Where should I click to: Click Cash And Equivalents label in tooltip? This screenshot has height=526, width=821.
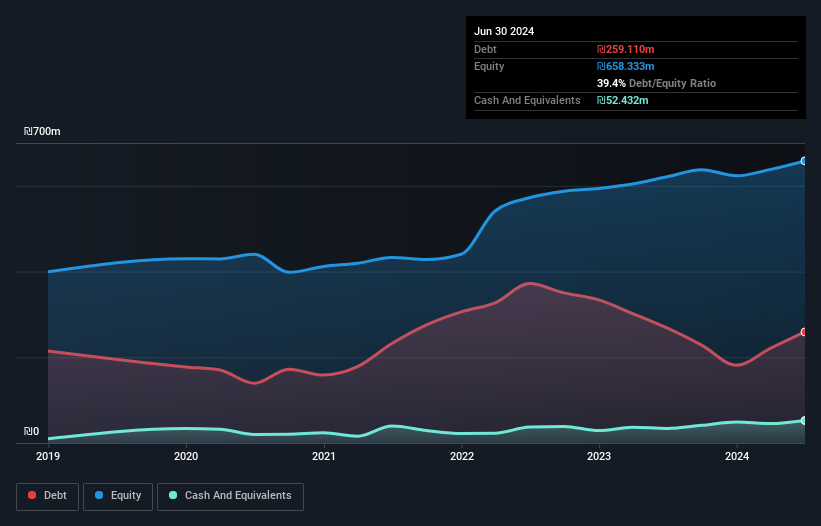[x=527, y=100]
